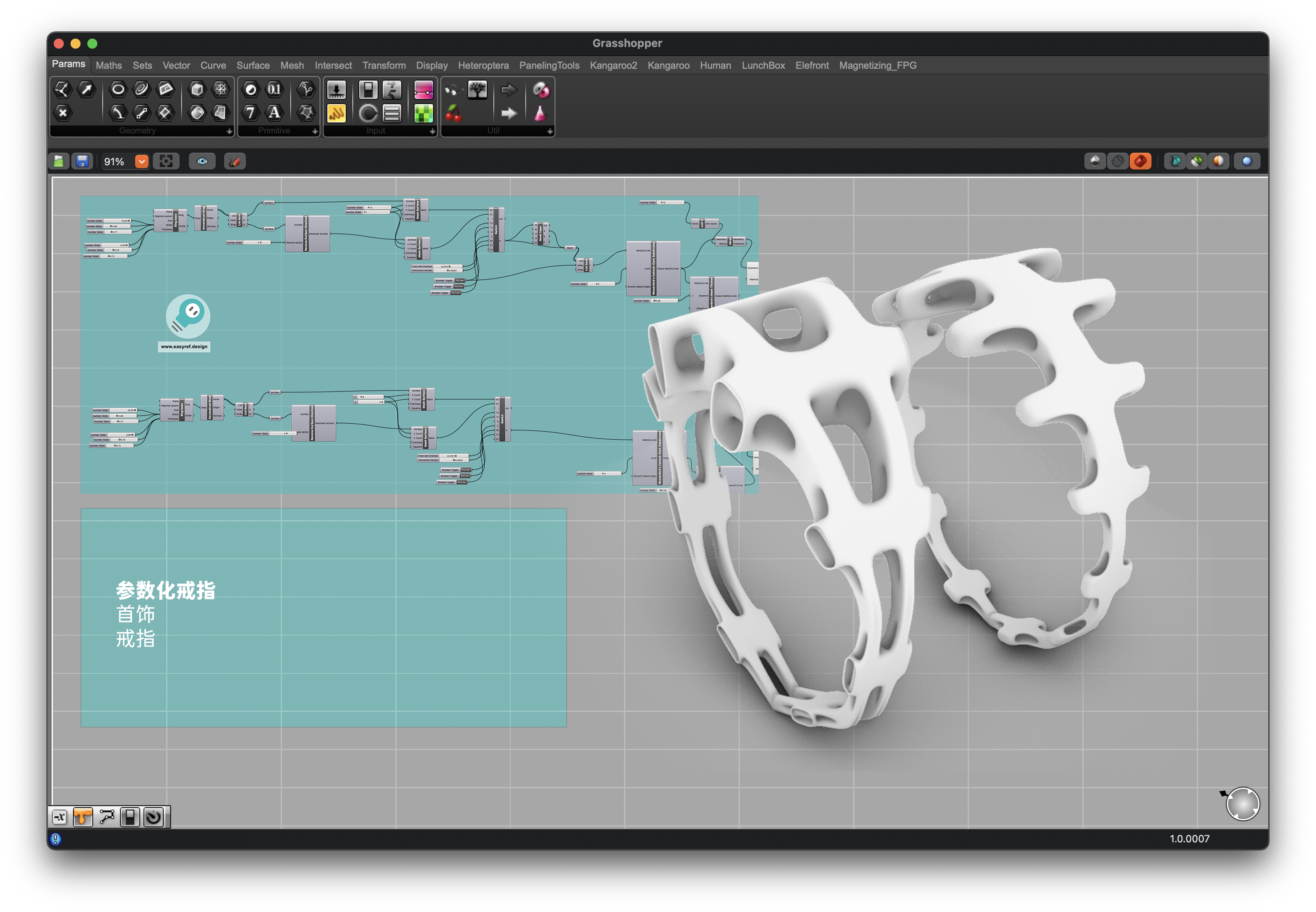The image size is (1316, 912).
Task: Click the yellow Panel component icon
Action: pyautogui.click(x=336, y=114)
